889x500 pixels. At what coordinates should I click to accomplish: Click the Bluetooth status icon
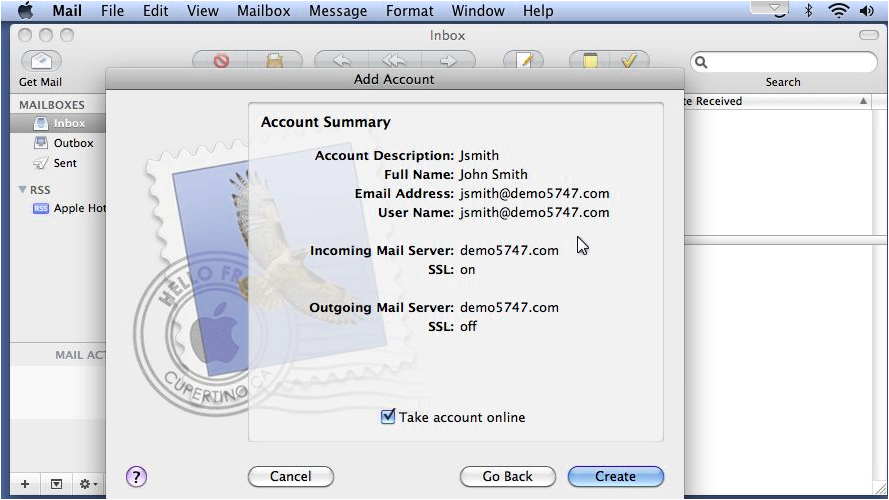tap(809, 10)
